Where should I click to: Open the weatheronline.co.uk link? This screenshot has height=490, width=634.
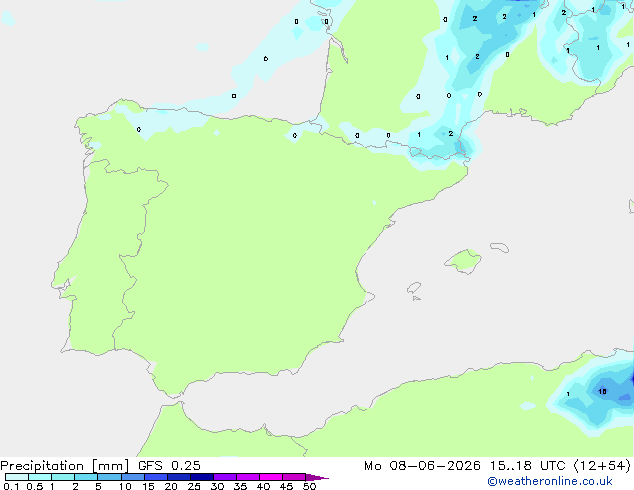click(x=550, y=481)
